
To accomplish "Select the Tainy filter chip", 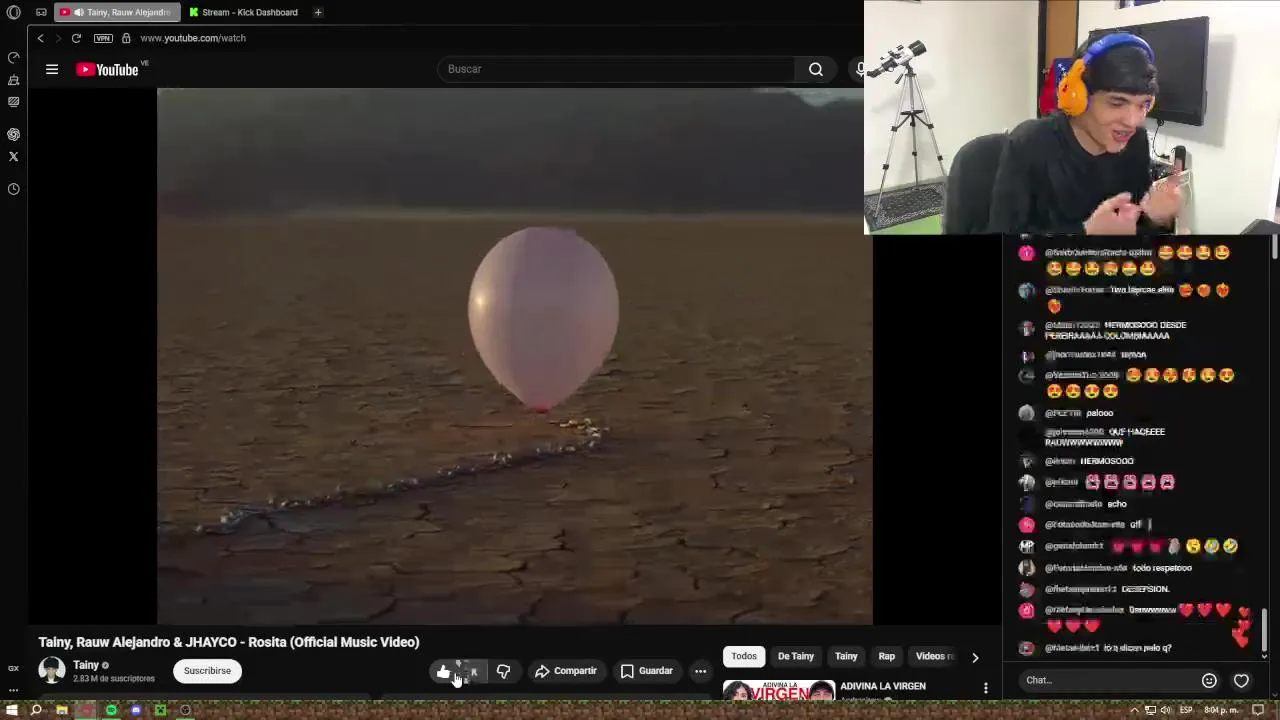I will point(846,656).
